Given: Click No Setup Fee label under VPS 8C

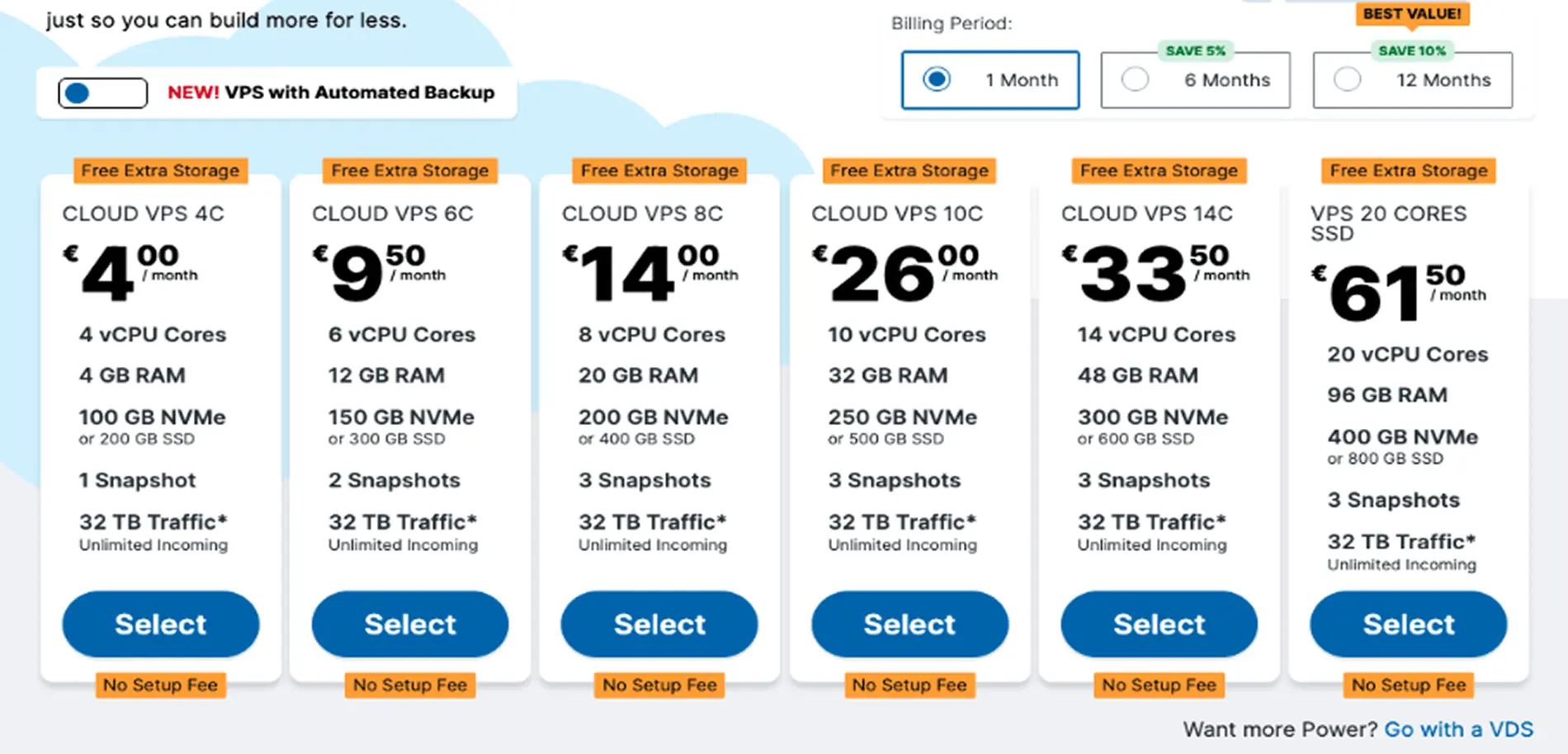Looking at the screenshot, I should 659,685.
